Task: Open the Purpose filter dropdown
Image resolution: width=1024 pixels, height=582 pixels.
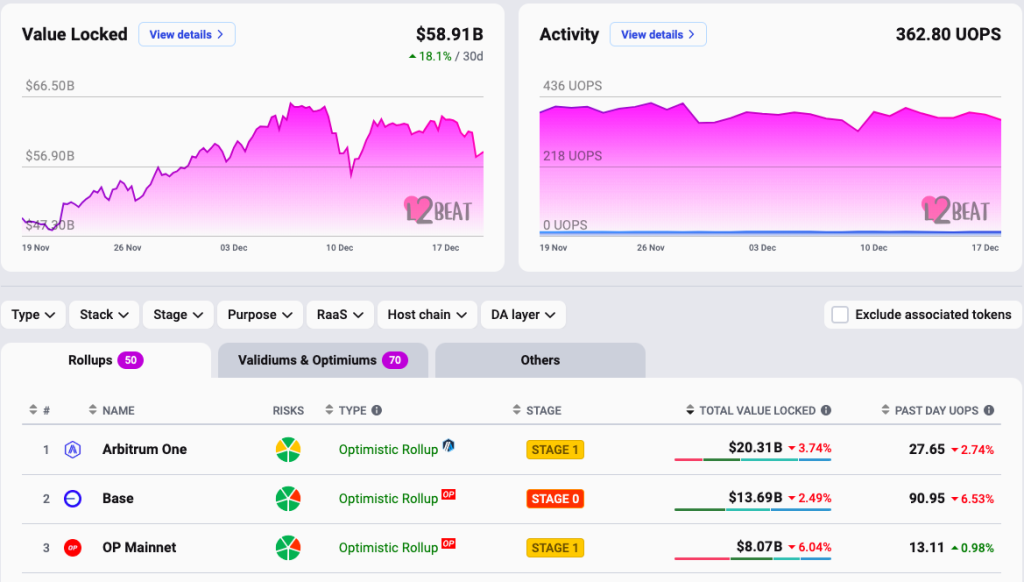Action: pyautogui.click(x=260, y=315)
